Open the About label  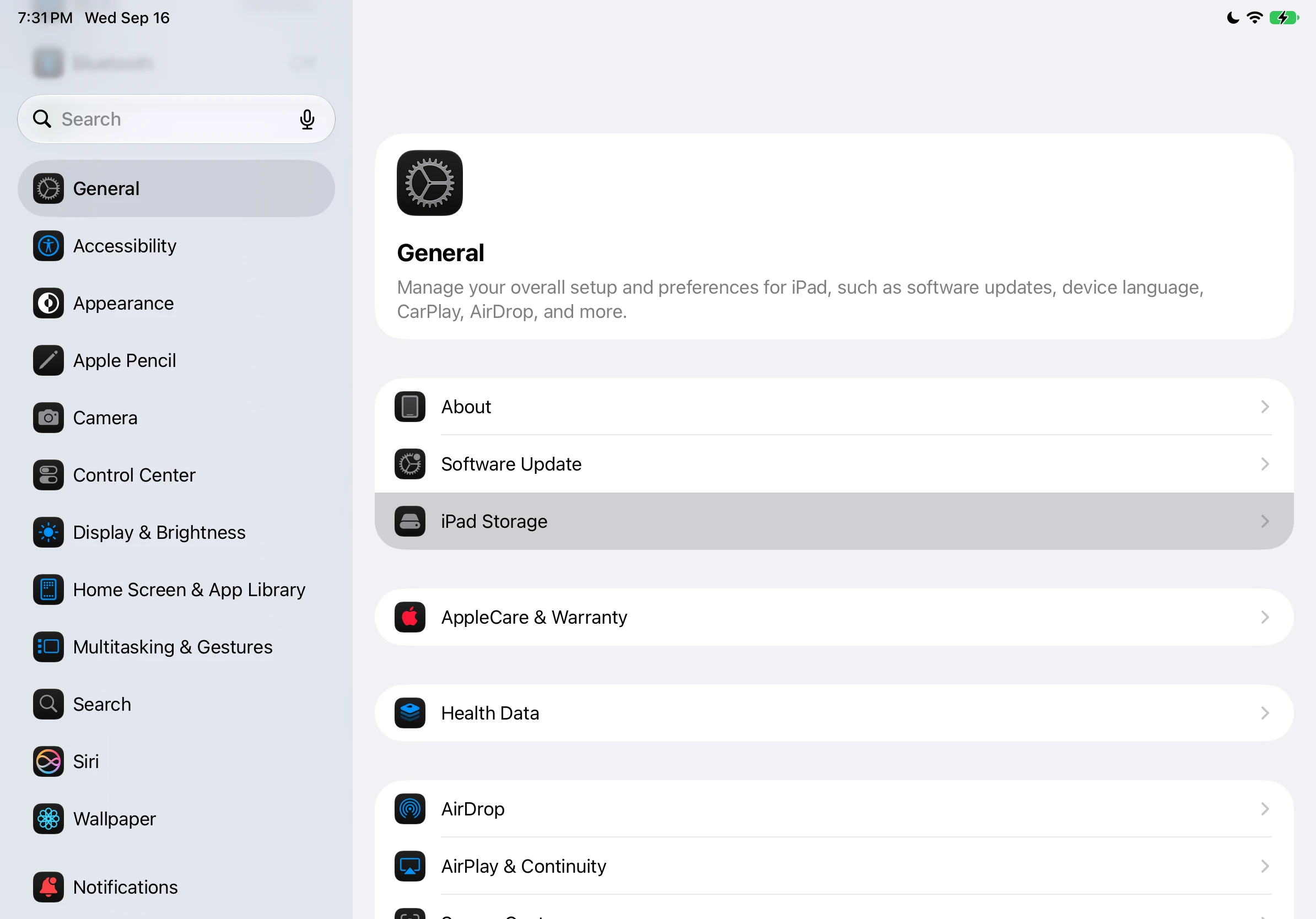(466, 407)
